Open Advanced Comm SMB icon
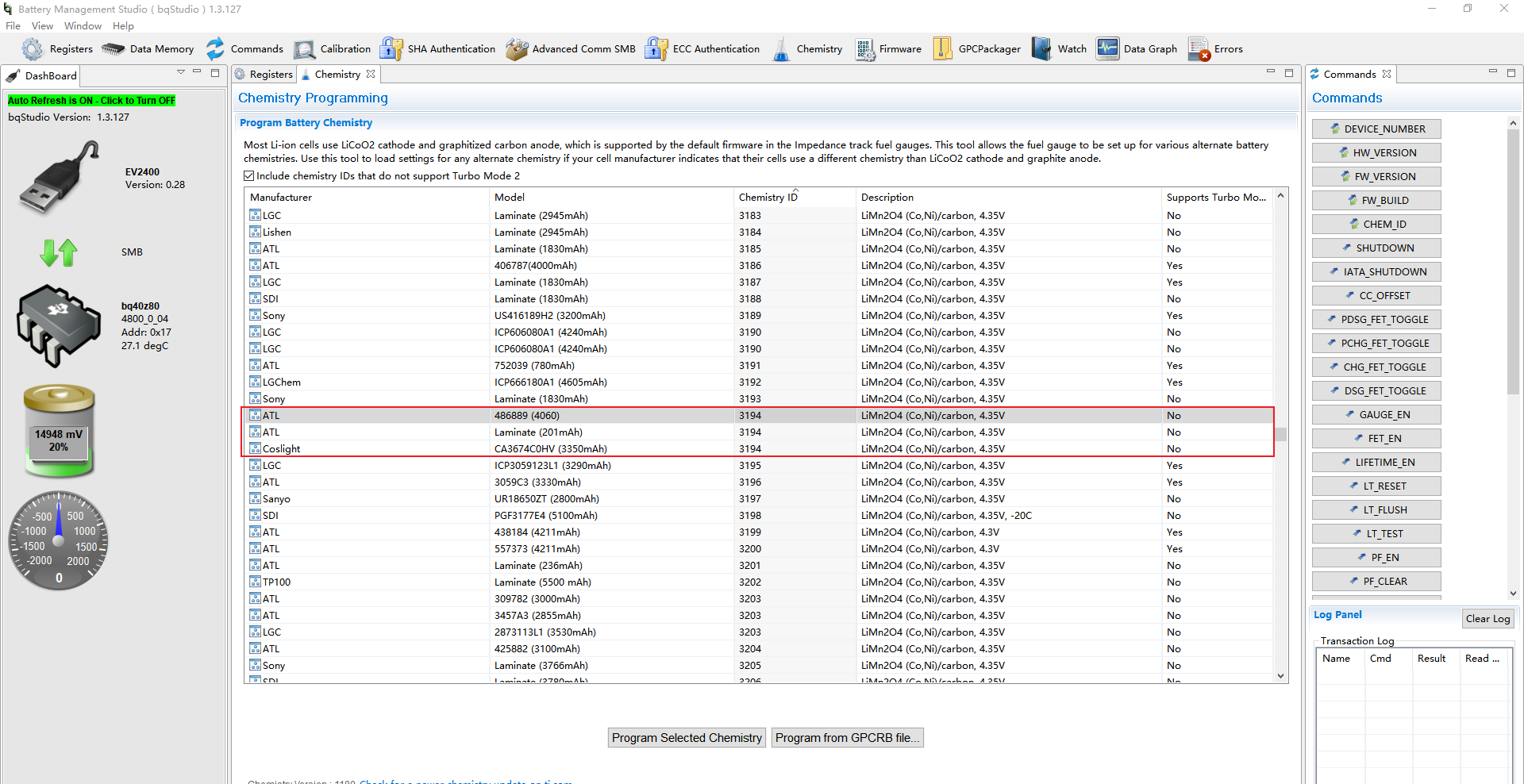 click(x=517, y=49)
